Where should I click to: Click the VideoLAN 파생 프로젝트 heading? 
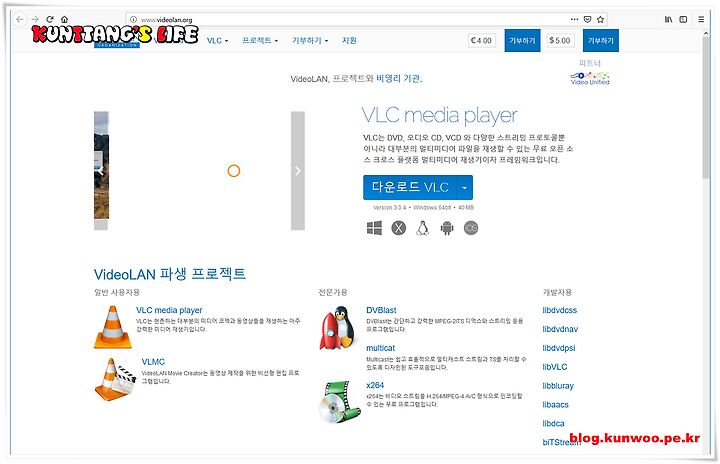coord(170,274)
